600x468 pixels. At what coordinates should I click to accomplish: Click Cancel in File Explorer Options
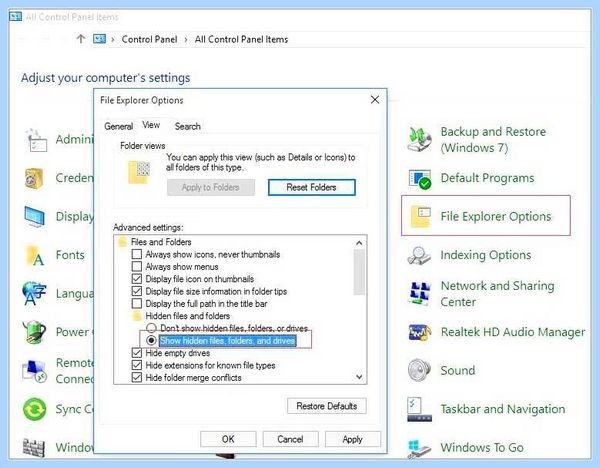(x=290, y=439)
